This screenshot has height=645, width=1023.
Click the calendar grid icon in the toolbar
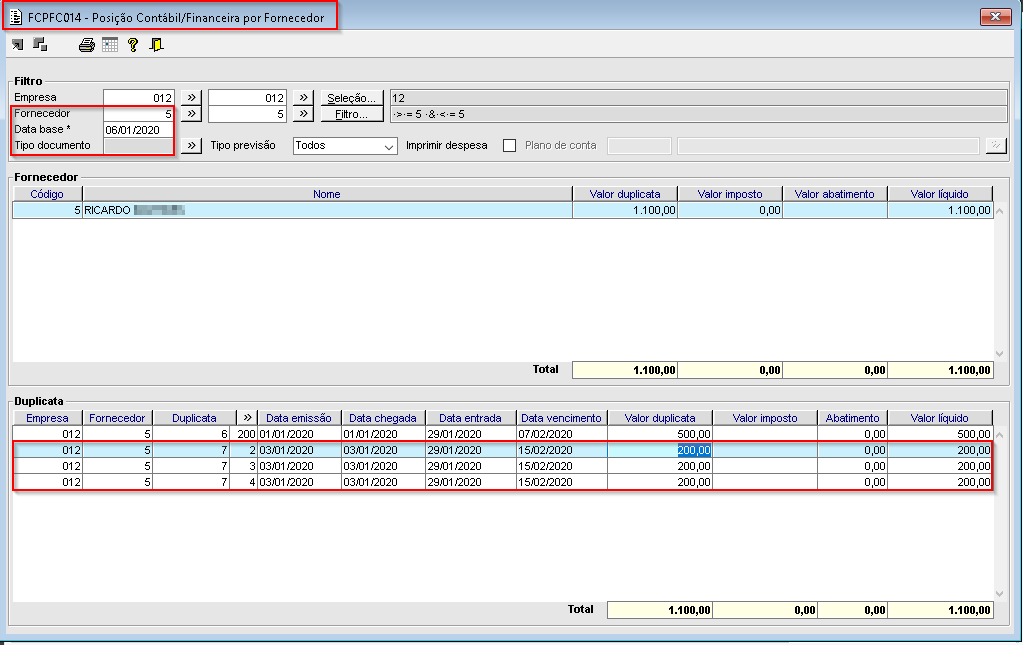coord(110,45)
